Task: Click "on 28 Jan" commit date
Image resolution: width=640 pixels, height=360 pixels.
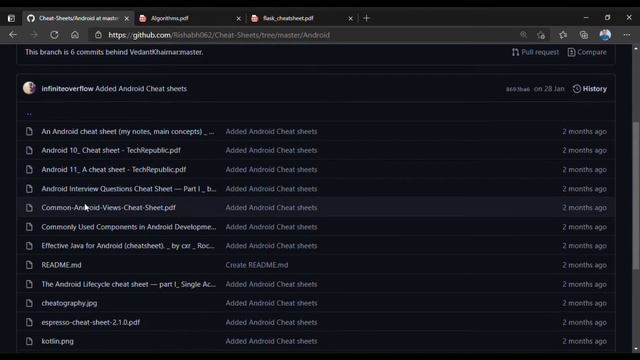Action: pos(549,89)
